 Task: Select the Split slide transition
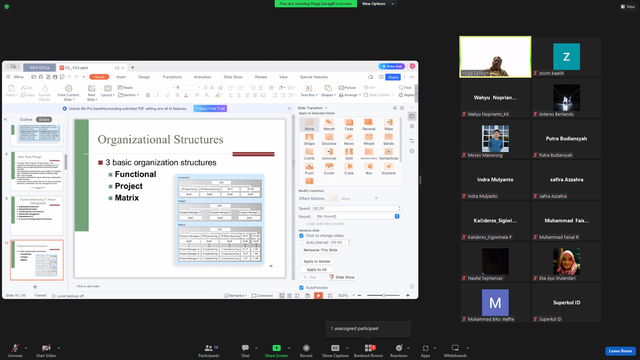click(349, 154)
